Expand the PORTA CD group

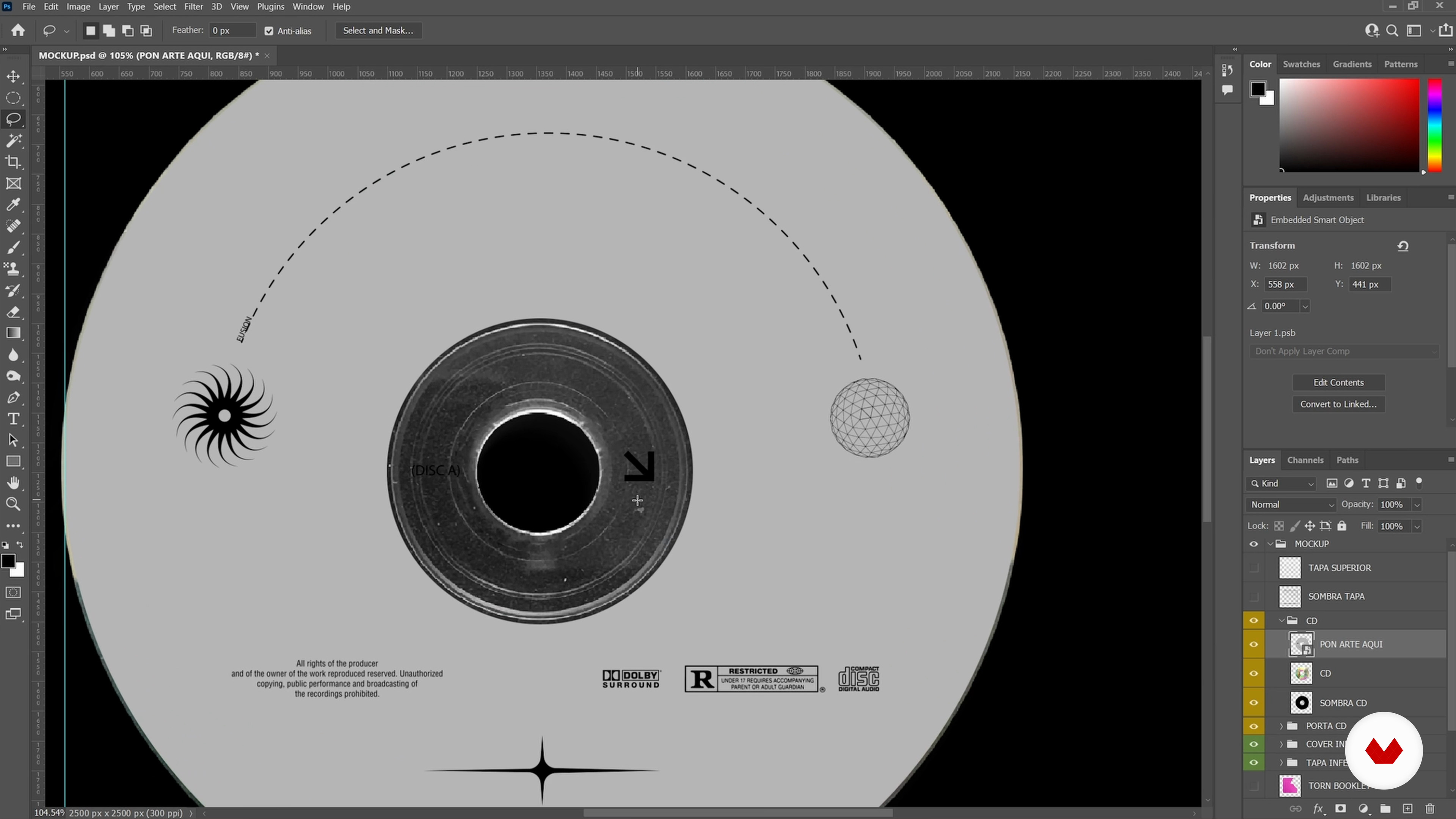(1281, 726)
